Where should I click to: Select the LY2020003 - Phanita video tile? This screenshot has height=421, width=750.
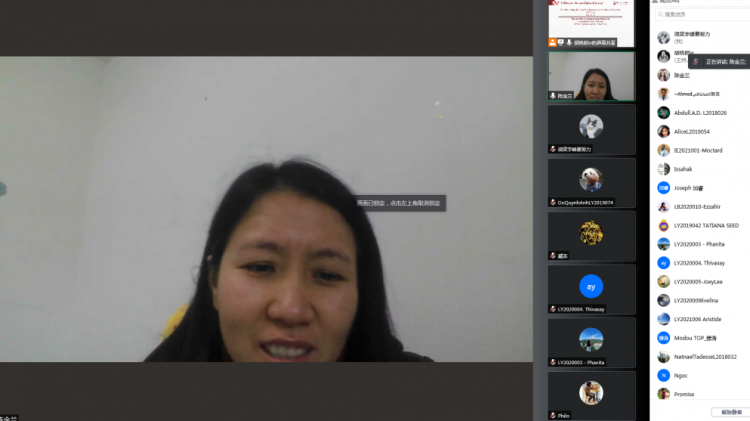click(591, 343)
